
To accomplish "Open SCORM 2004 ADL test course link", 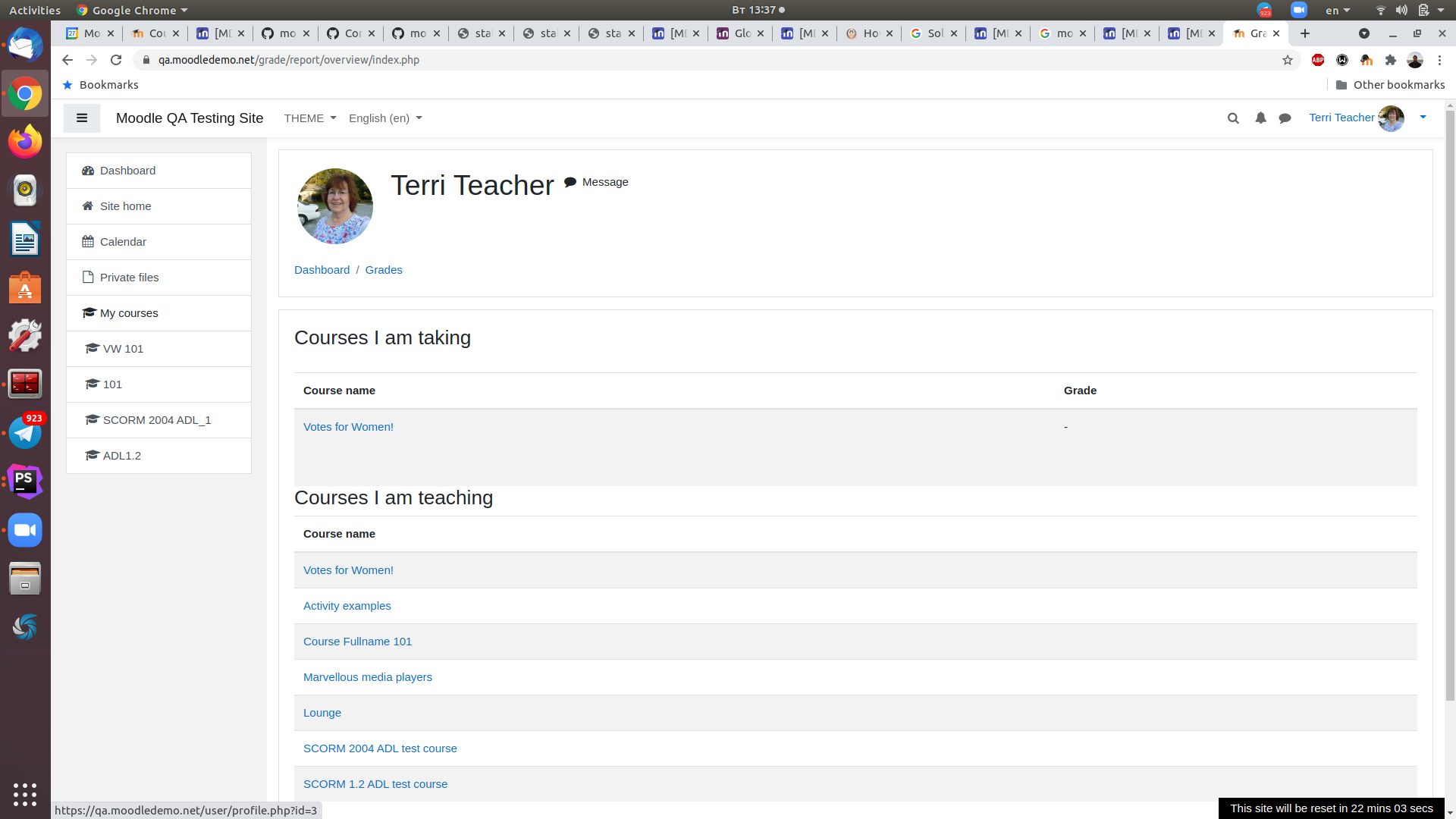I will (x=380, y=748).
